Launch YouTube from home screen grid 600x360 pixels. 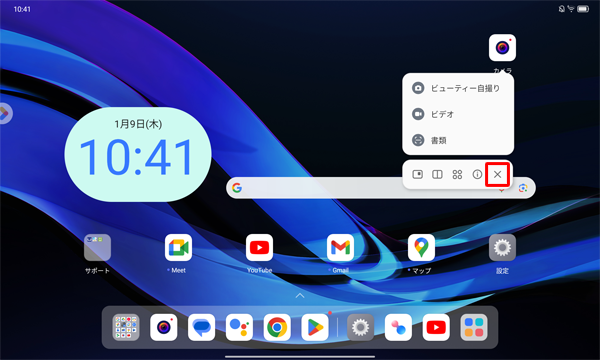(x=259, y=248)
